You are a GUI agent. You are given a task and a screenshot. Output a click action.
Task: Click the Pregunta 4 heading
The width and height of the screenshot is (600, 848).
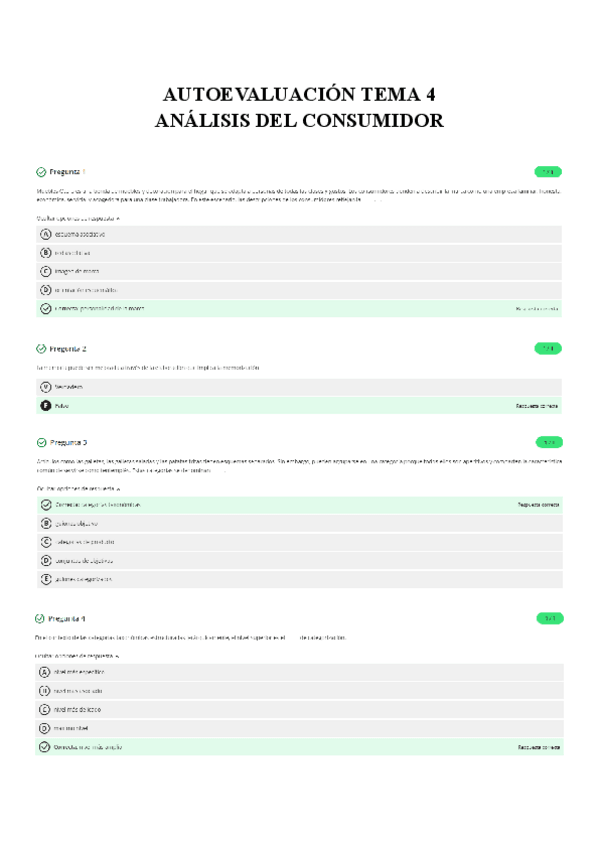tap(68, 619)
